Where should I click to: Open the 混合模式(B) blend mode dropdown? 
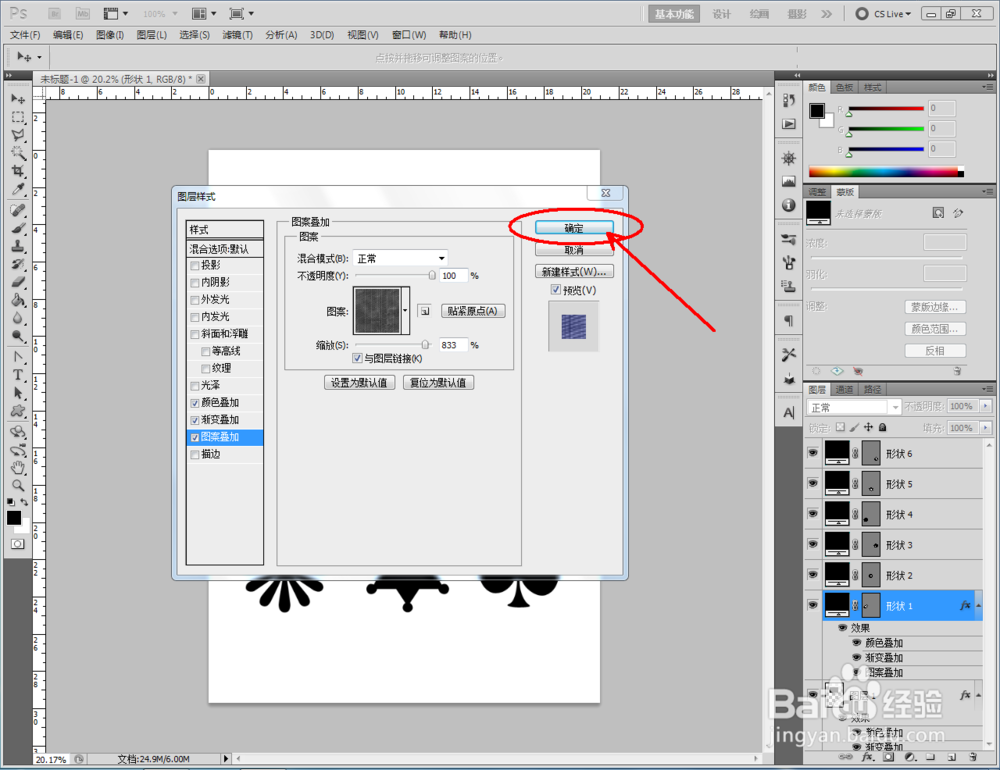[400, 258]
